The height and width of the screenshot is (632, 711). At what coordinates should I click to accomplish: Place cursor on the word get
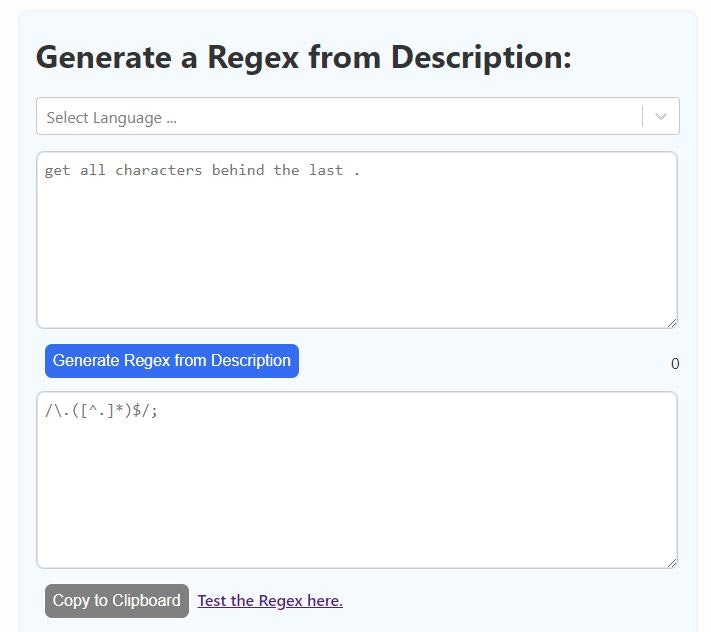click(58, 170)
